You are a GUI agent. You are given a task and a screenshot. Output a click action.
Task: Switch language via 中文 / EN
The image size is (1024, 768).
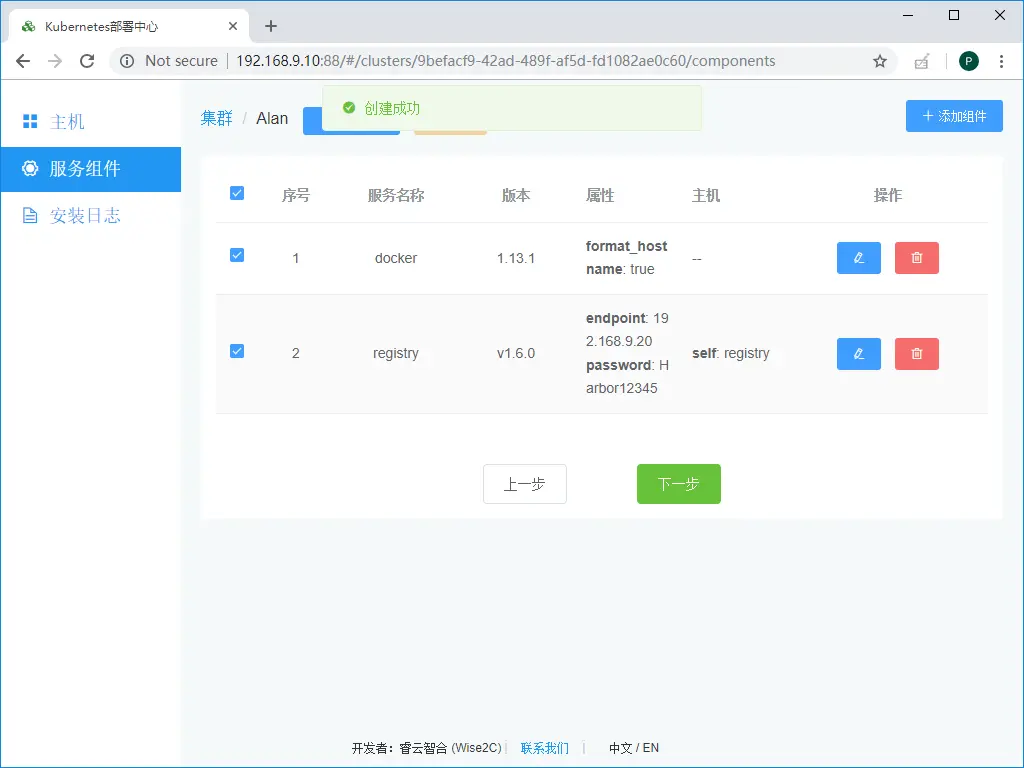pos(633,748)
